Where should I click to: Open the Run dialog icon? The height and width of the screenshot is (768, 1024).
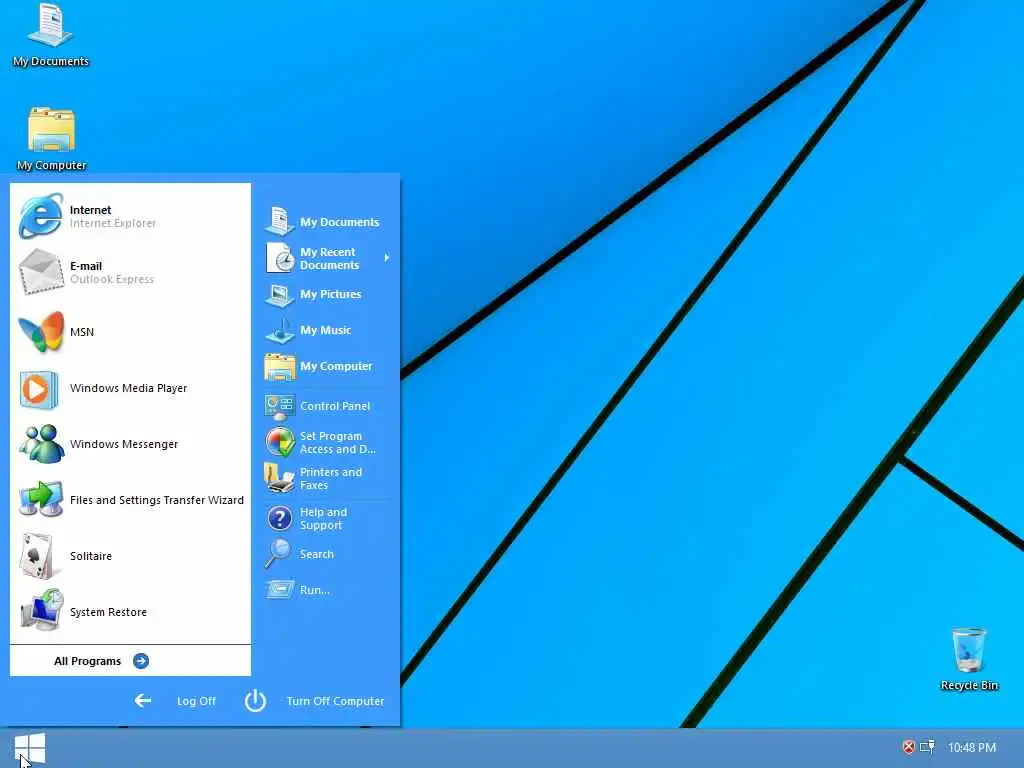tap(280, 590)
